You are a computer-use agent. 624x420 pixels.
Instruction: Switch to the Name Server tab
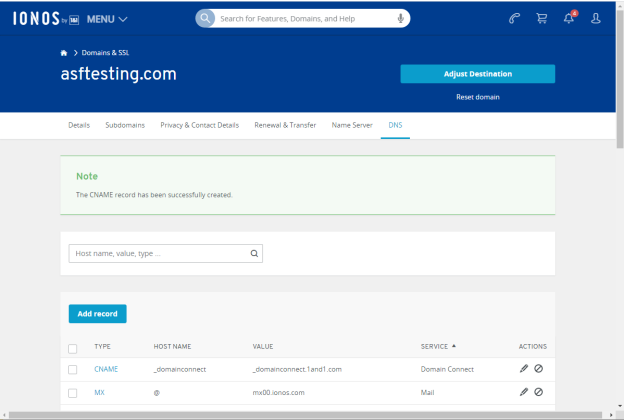point(352,125)
